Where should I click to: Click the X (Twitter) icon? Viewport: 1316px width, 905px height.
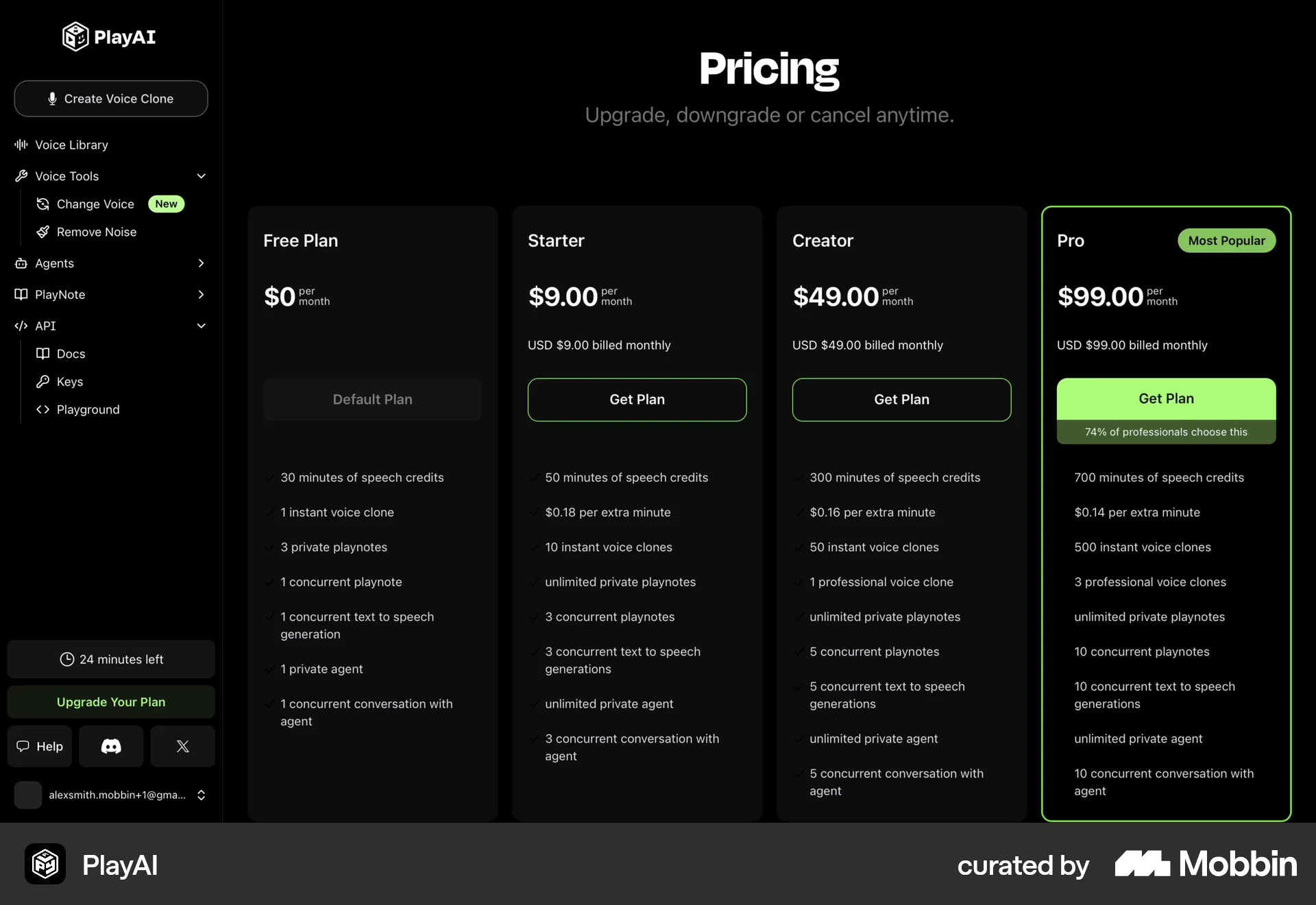tap(182, 746)
